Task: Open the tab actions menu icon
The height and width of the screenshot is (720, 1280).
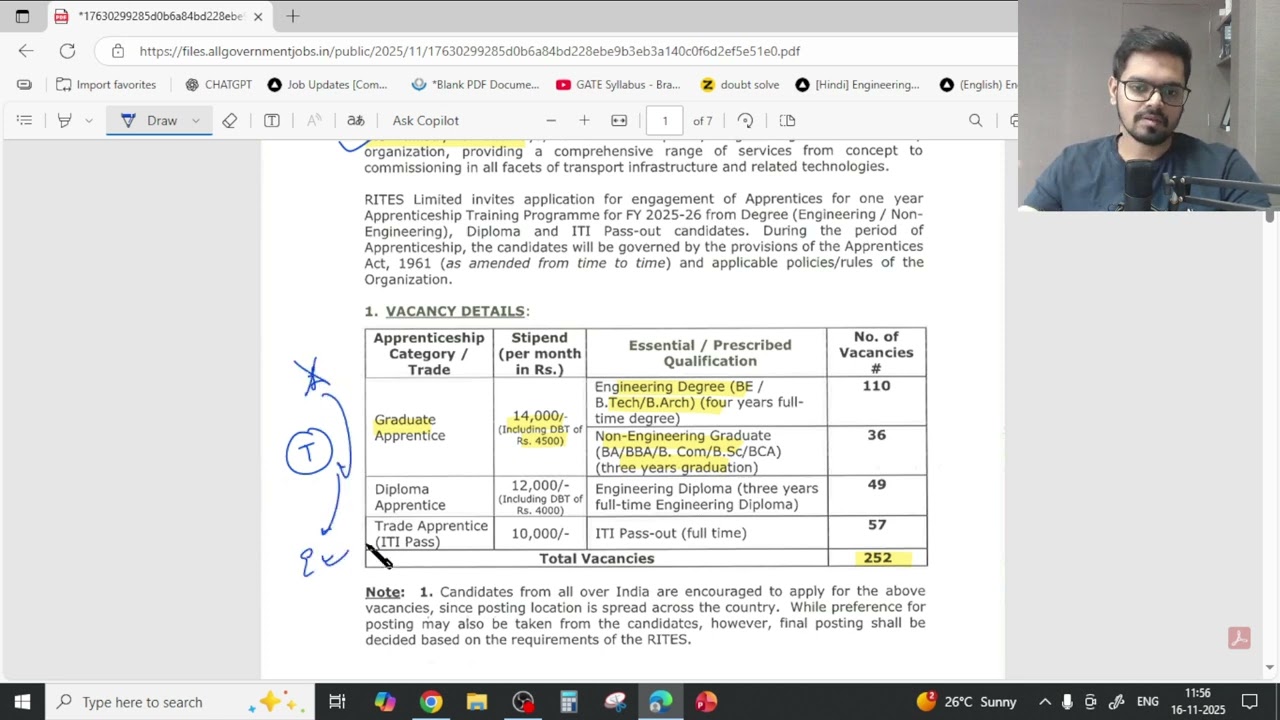Action: 22,16
